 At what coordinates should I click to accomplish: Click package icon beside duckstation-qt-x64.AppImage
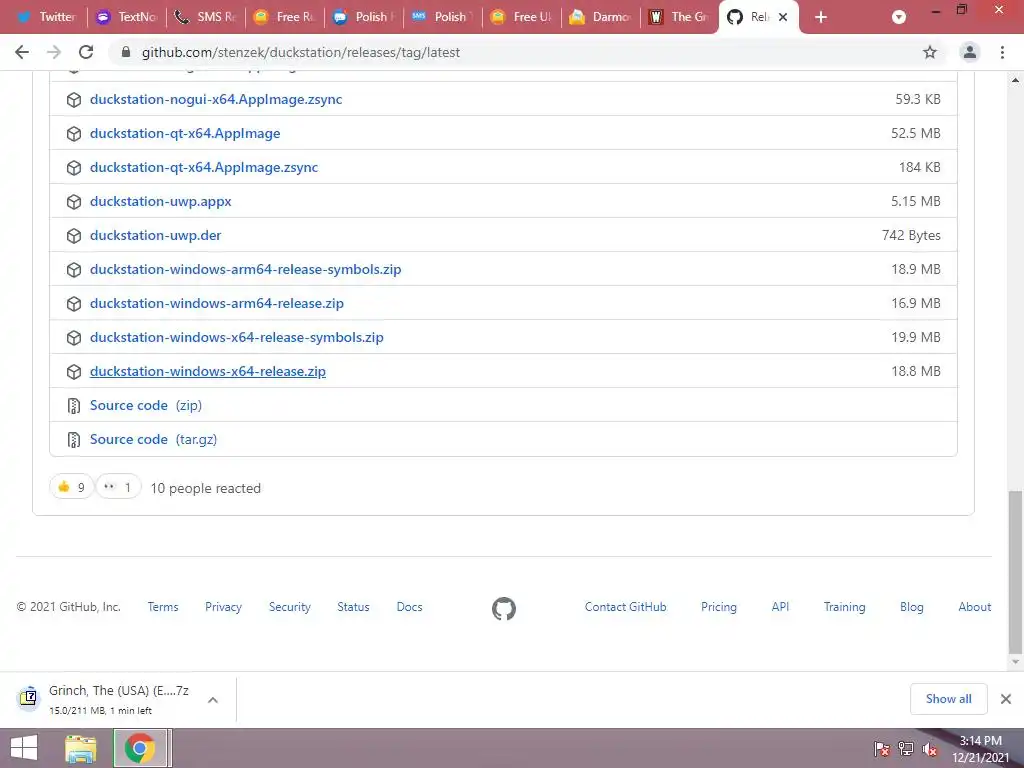click(x=74, y=134)
